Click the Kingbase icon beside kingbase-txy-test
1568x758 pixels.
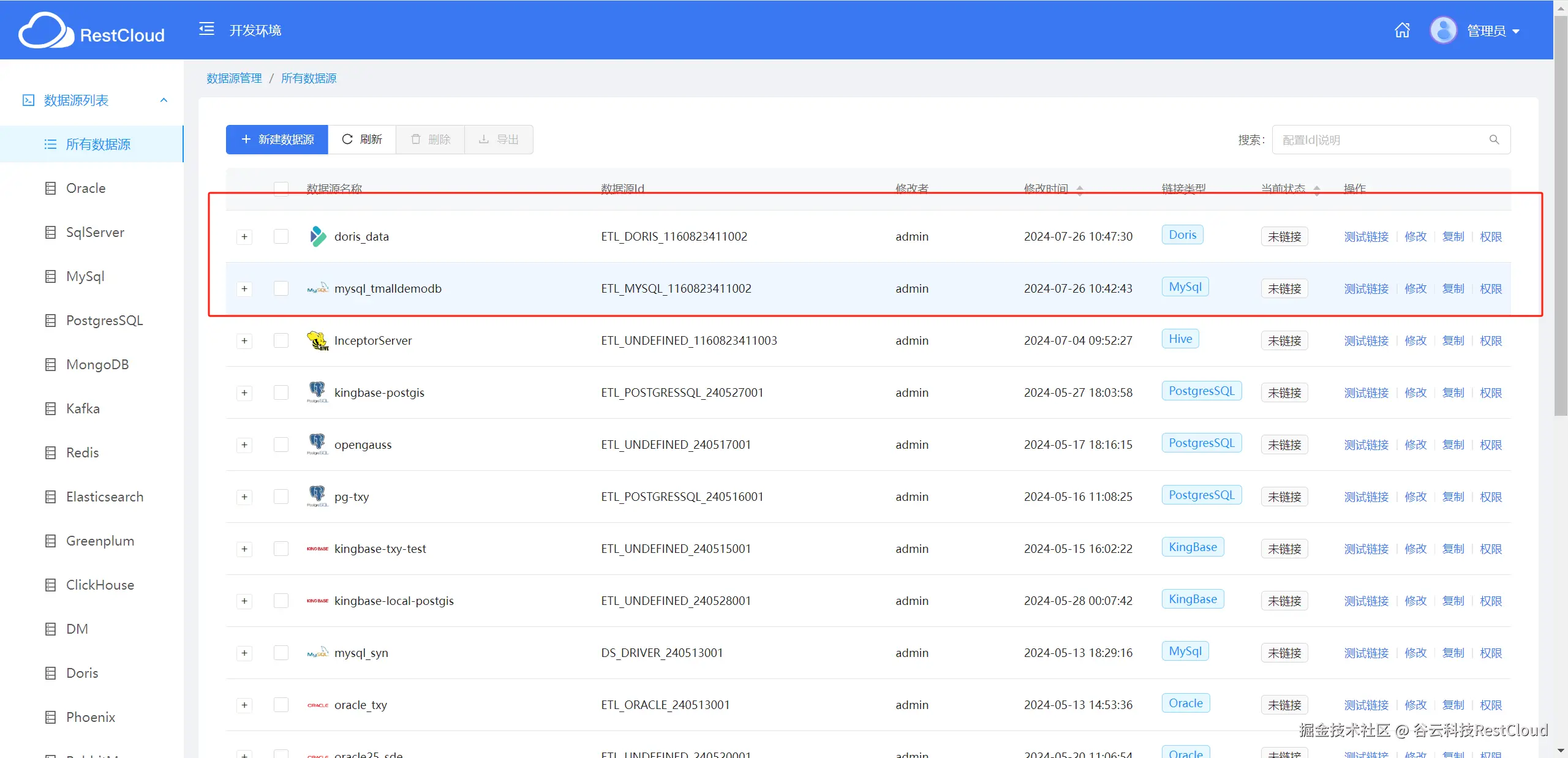pos(317,549)
